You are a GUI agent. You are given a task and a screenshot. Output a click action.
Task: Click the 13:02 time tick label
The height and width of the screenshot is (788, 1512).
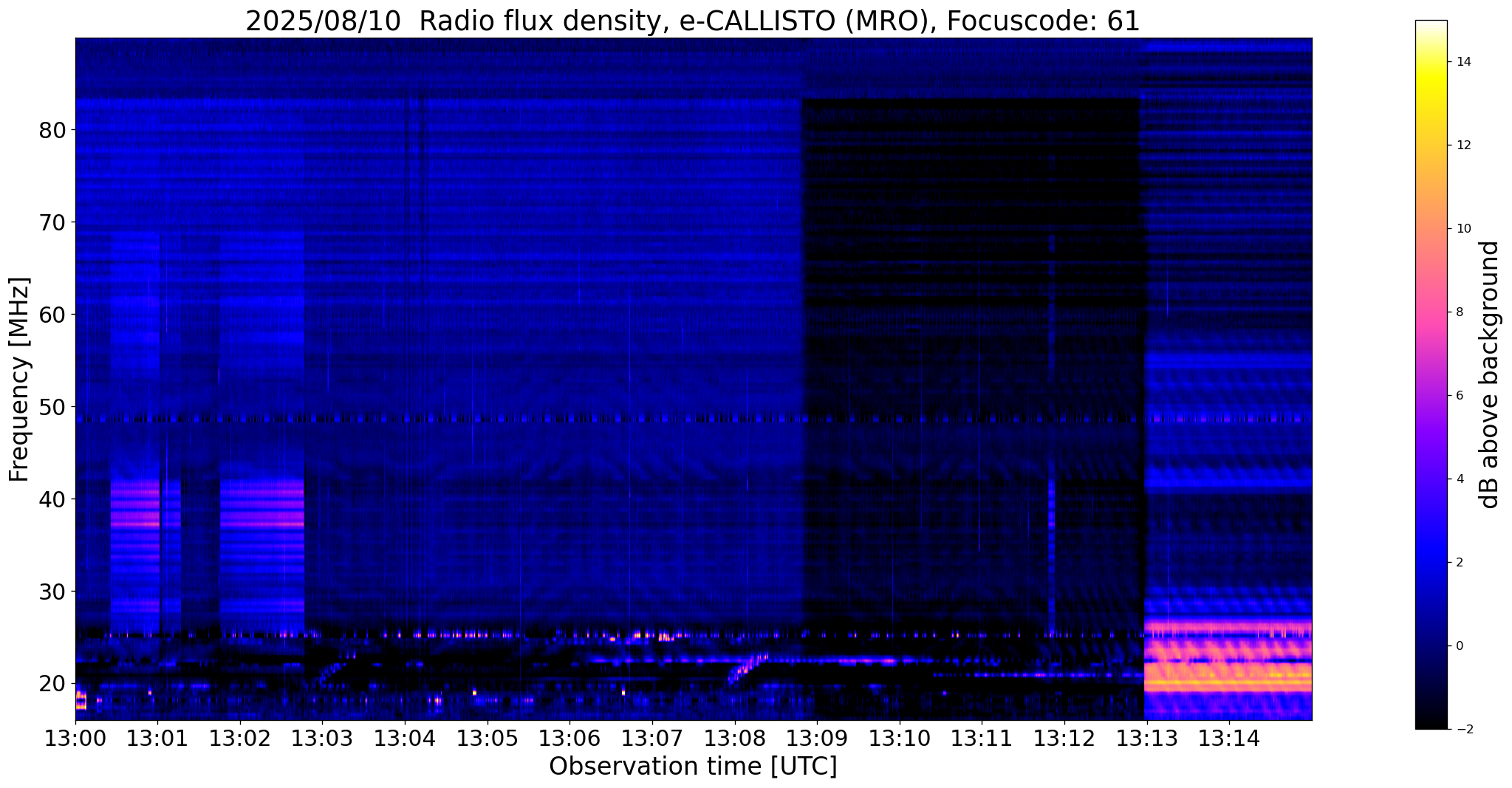(x=240, y=739)
